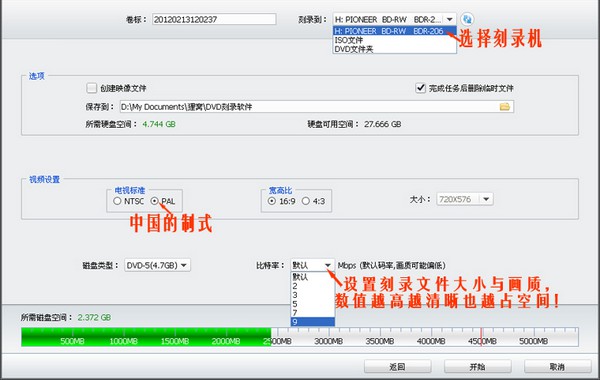
Task: Click the 保存到 save path field
Action: click(316, 107)
